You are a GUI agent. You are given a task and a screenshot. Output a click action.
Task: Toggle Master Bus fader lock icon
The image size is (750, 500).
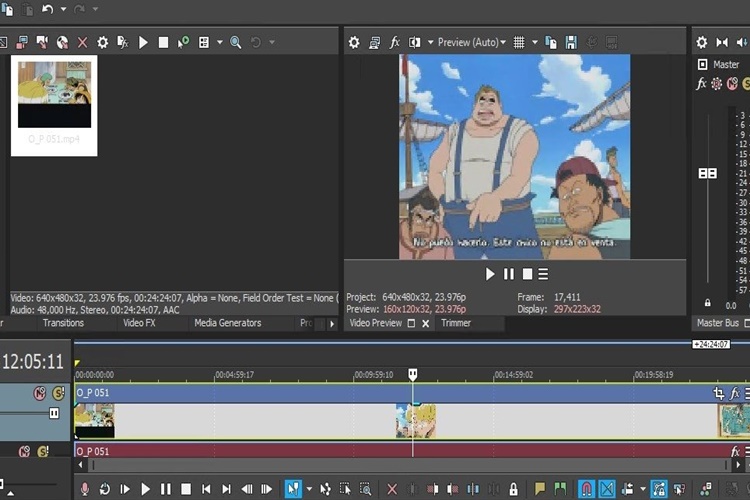707,303
